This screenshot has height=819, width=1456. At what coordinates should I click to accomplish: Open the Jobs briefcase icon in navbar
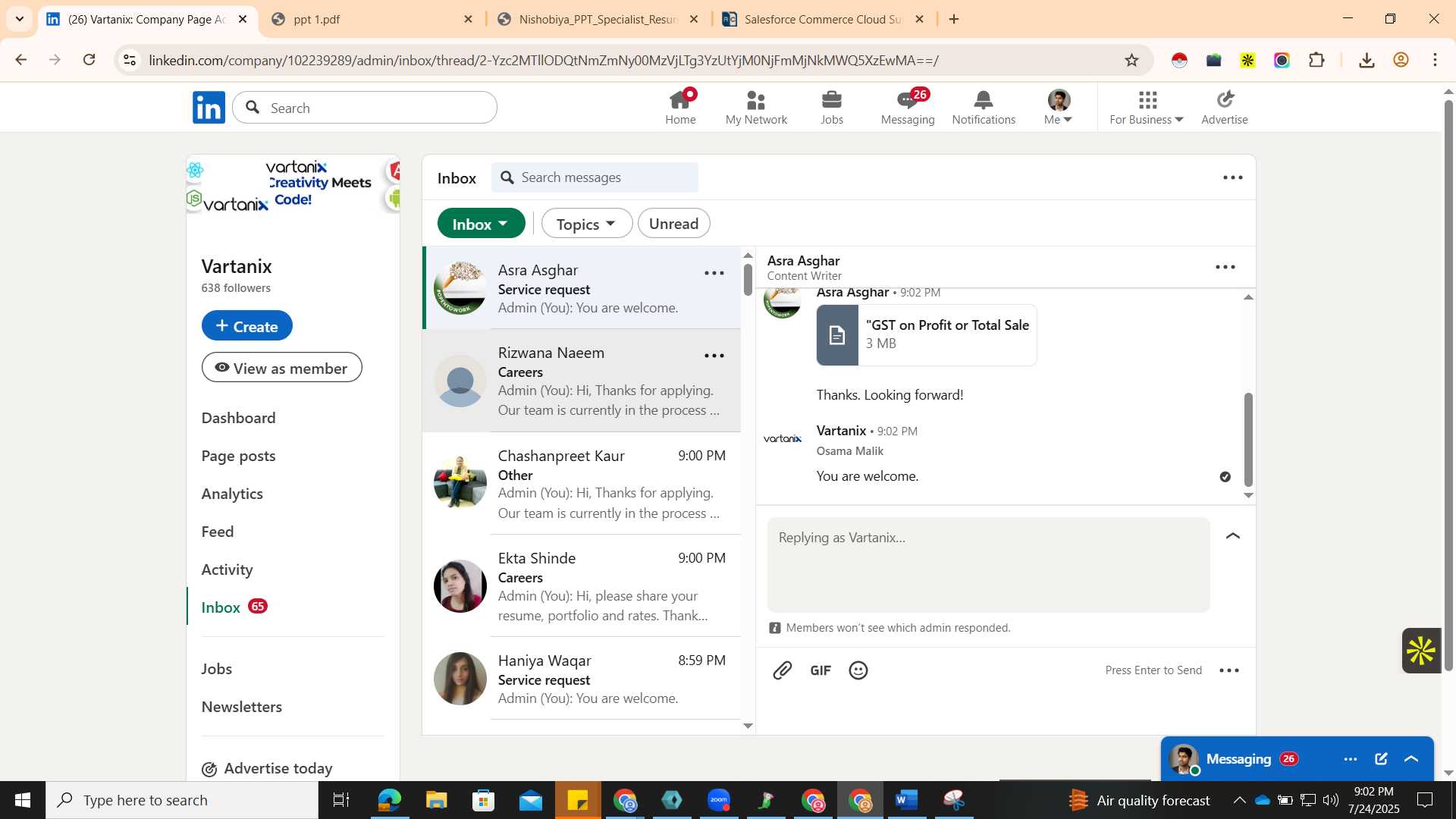[832, 107]
